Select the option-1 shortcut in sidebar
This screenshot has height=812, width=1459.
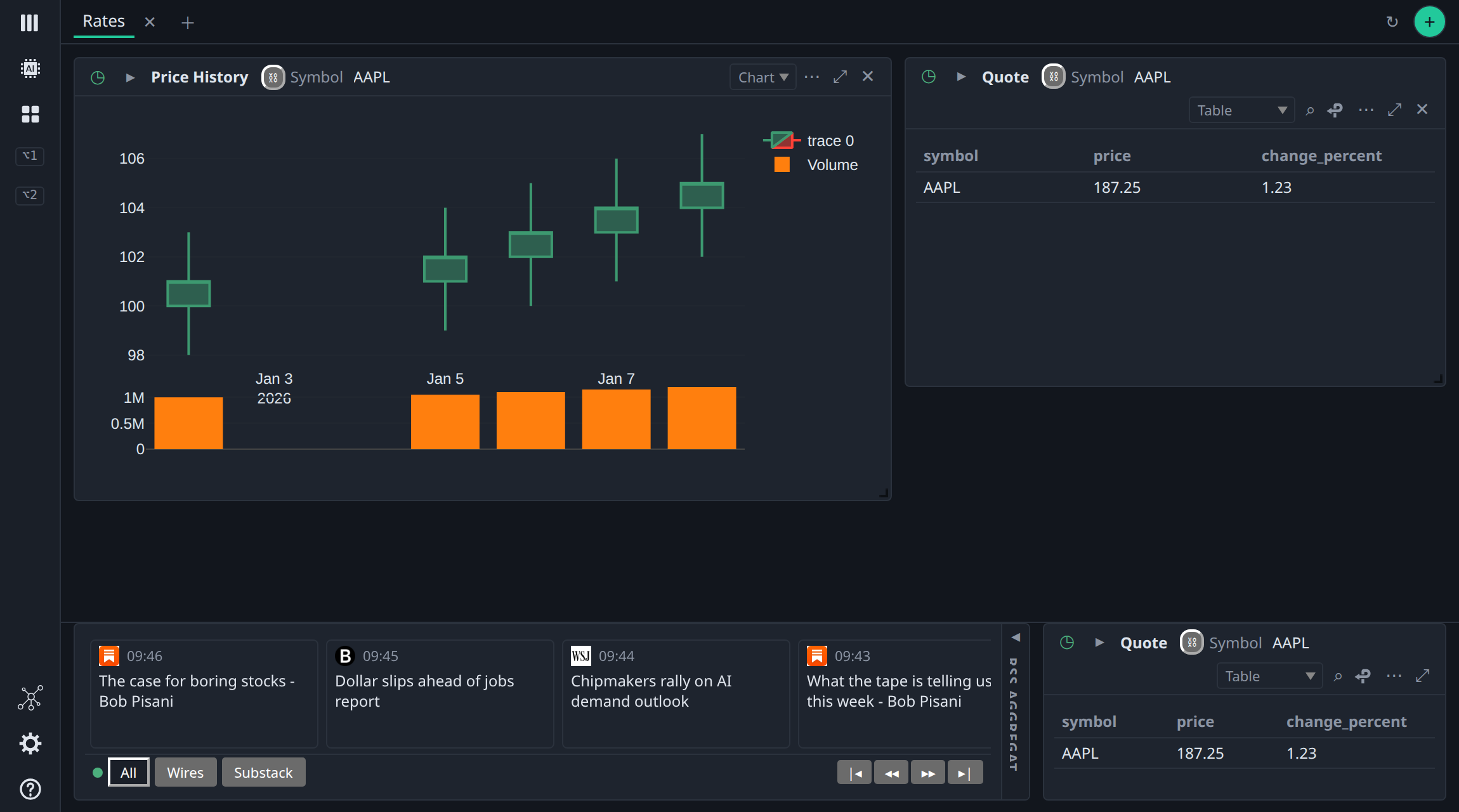[x=30, y=156]
